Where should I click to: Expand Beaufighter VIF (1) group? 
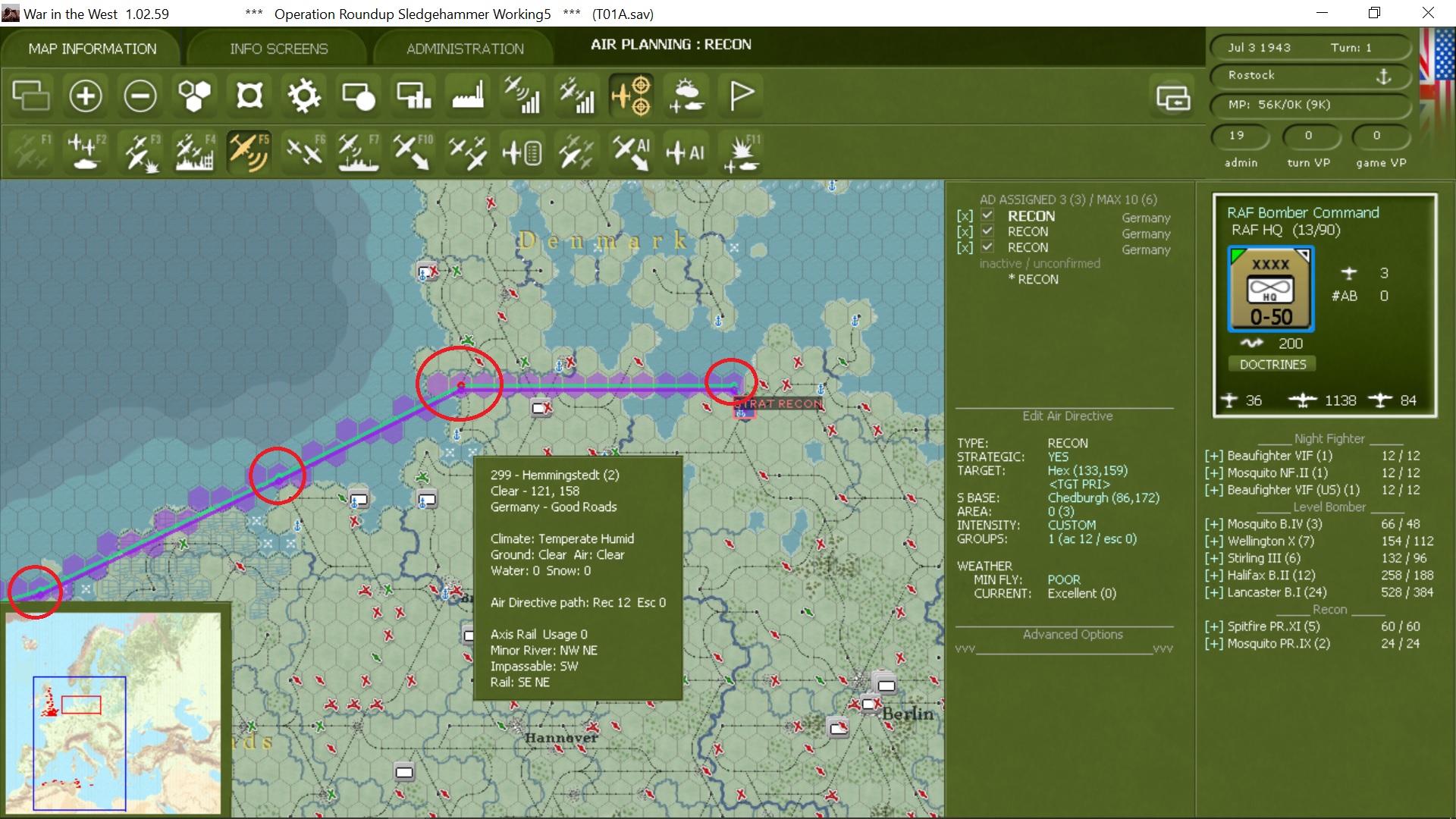point(1214,456)
